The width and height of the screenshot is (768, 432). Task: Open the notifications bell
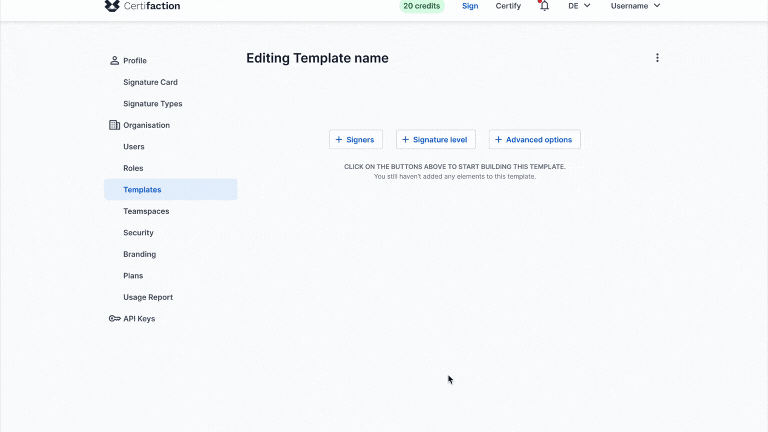pos(544,6)
